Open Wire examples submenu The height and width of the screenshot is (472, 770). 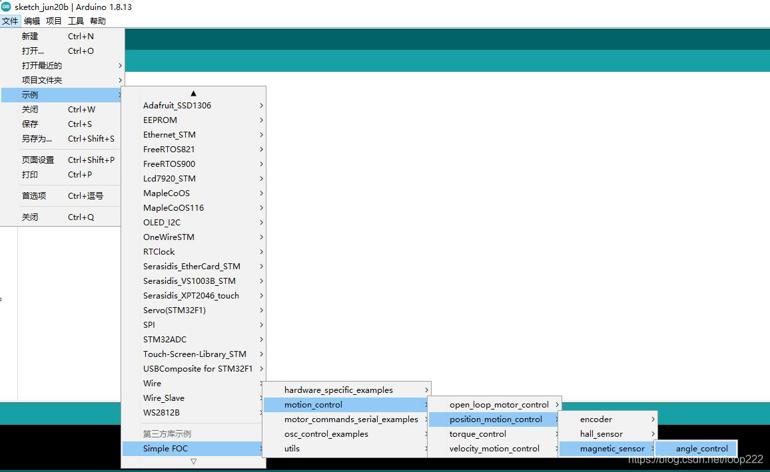click(193, 384)
